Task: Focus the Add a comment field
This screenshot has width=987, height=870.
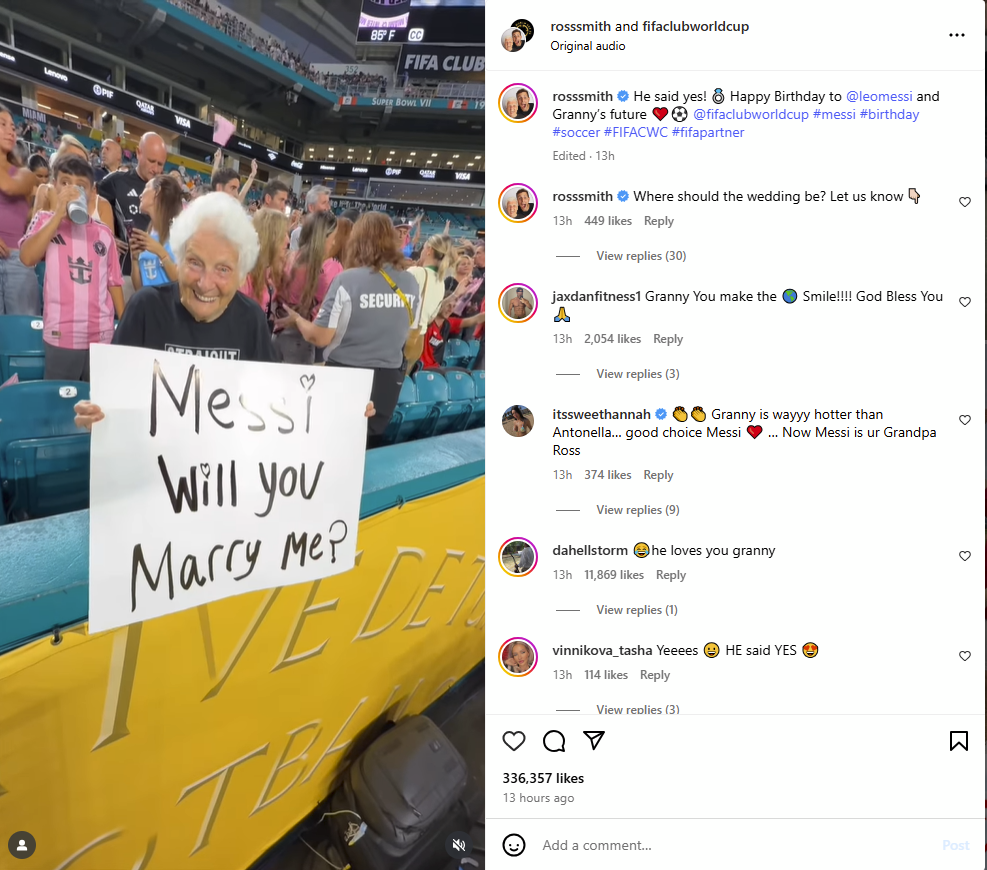Action: tap(736, 845)
